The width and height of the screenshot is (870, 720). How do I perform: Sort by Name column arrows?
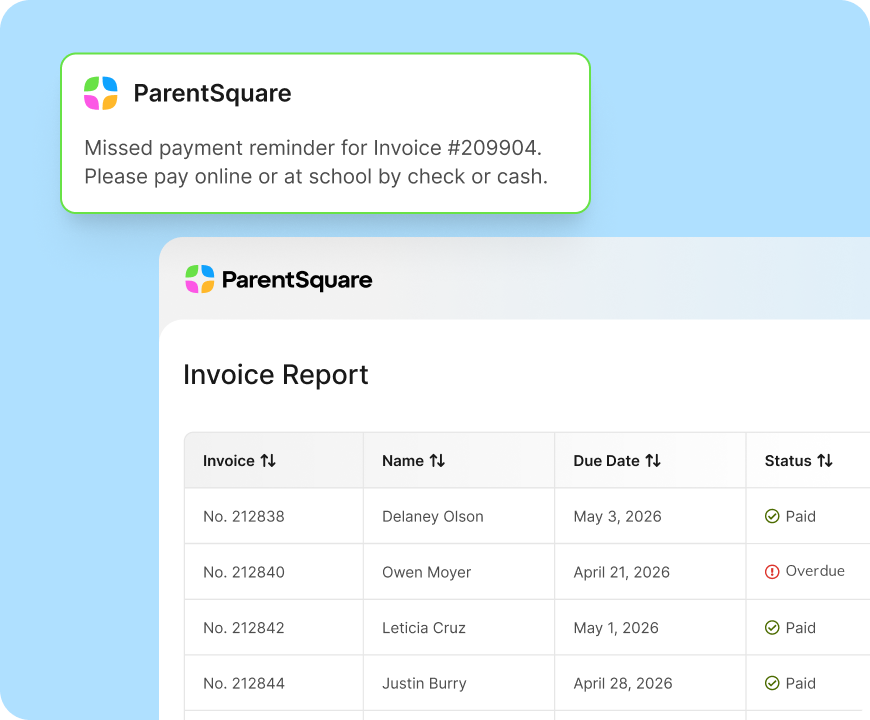click(437, 460)
